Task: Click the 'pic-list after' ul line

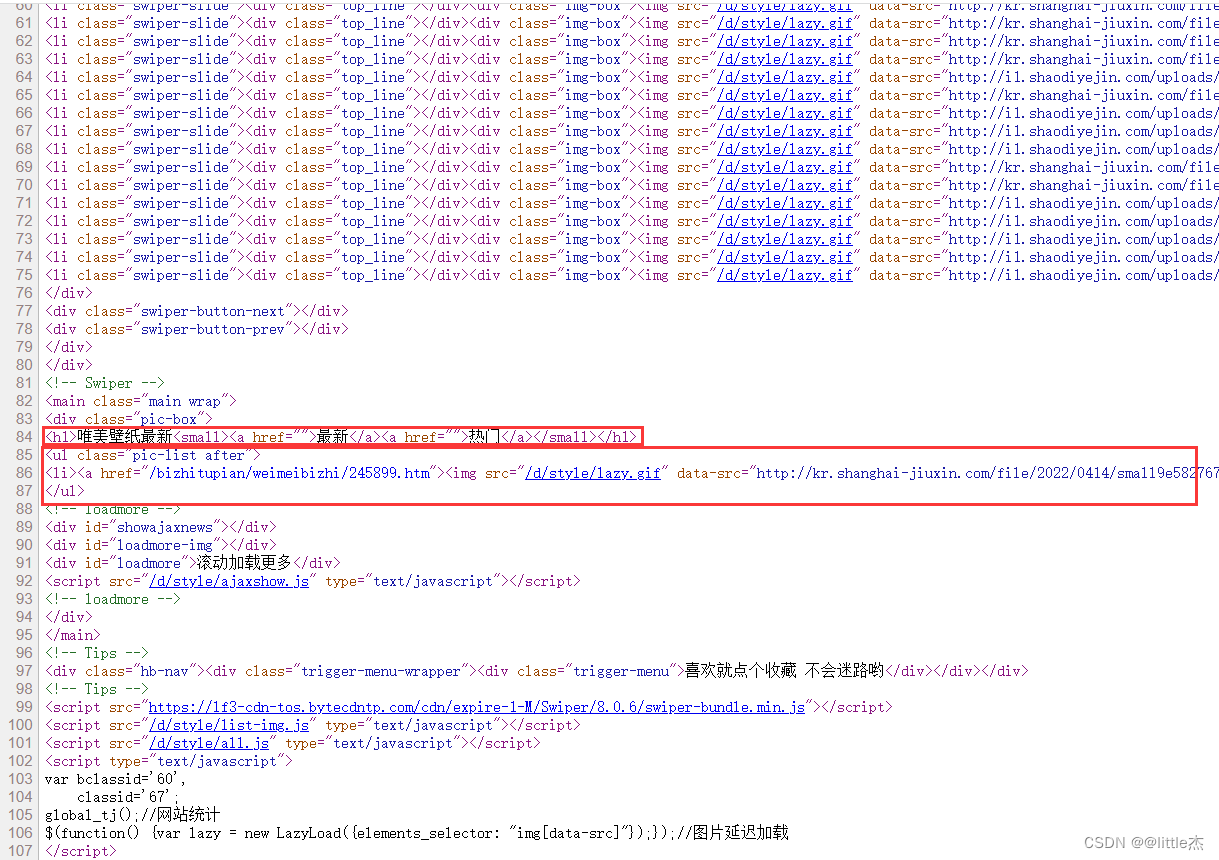Action: pyautogui.click(x=152, y=455)
